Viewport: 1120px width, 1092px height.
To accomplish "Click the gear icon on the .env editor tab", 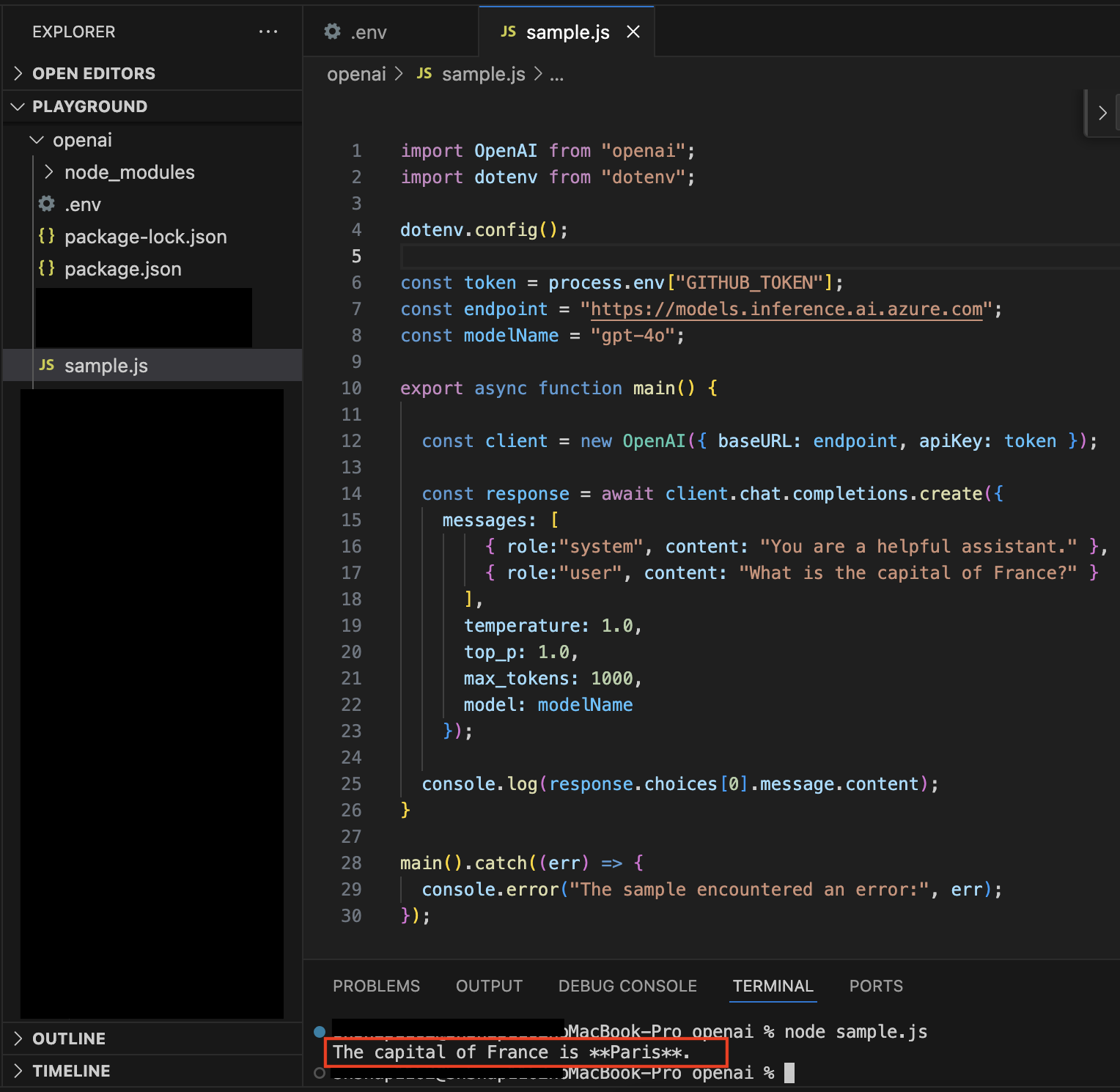I will [x=332, y=32].
